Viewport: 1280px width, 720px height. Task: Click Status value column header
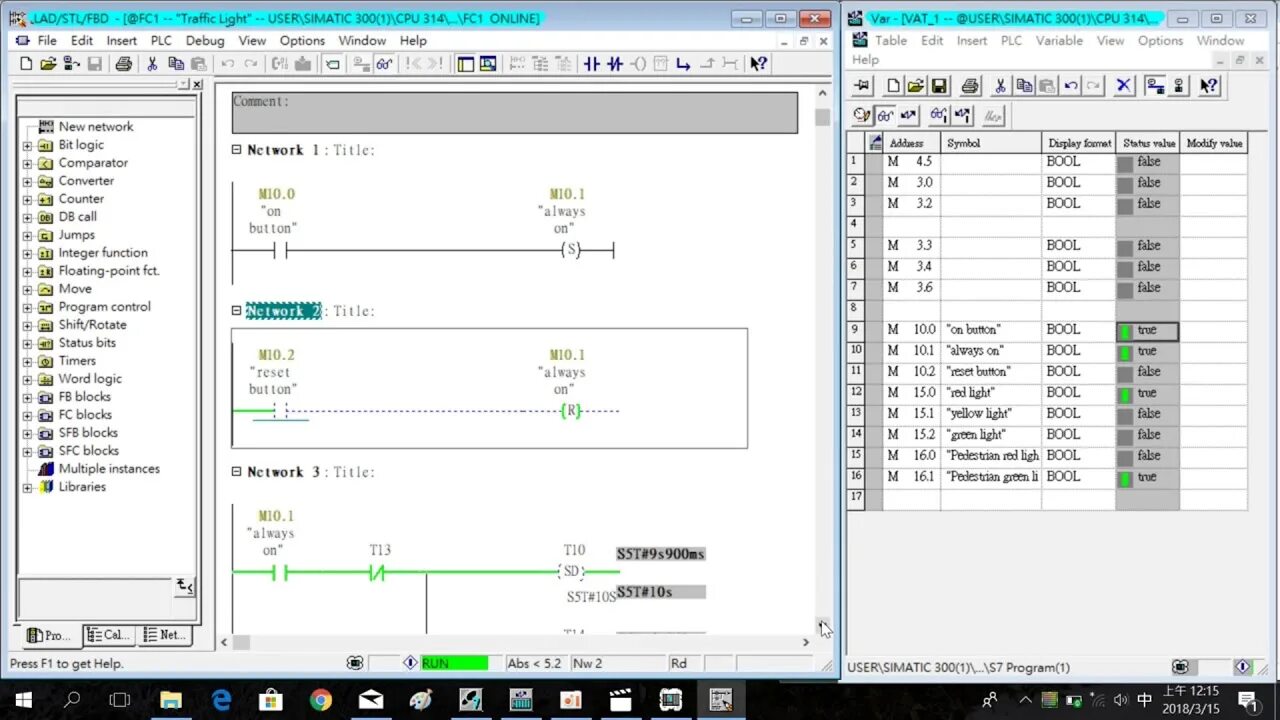(1148, 143)
